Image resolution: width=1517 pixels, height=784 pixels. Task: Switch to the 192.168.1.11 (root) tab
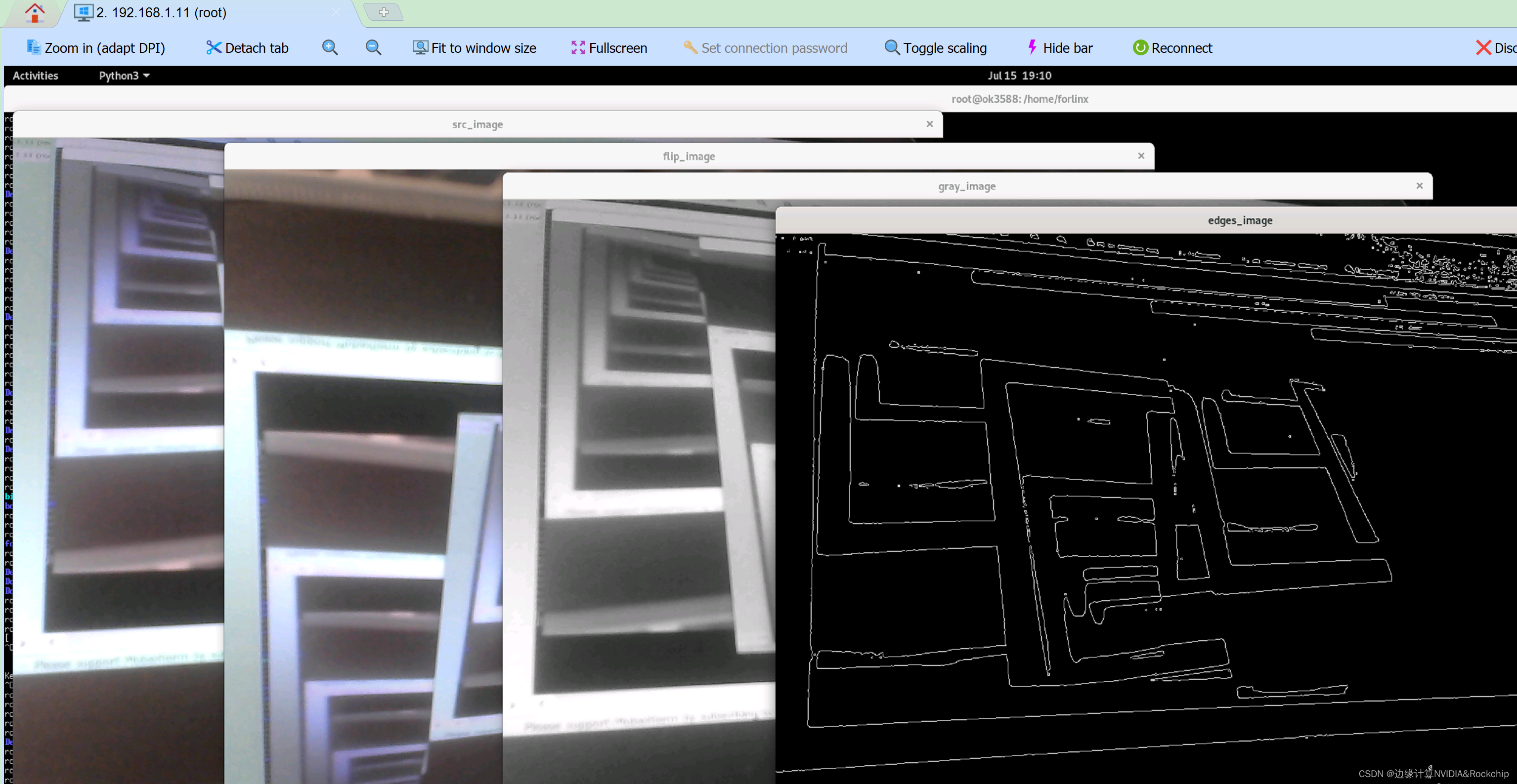tap(161, 12)
